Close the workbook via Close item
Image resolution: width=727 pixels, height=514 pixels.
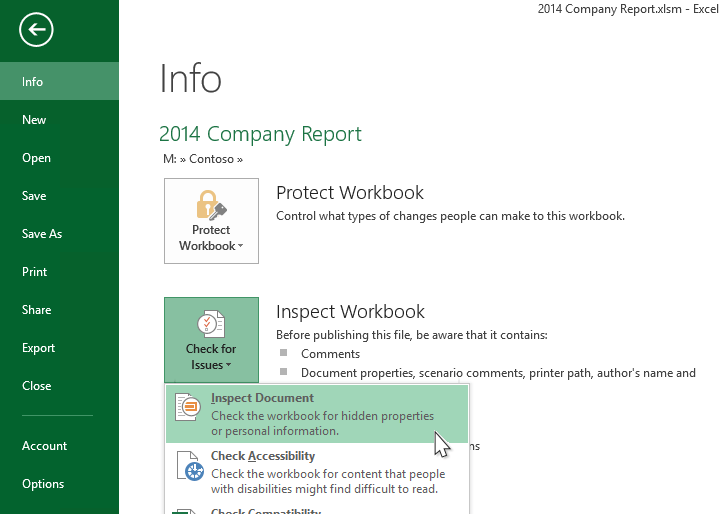(x=59, y=386)
